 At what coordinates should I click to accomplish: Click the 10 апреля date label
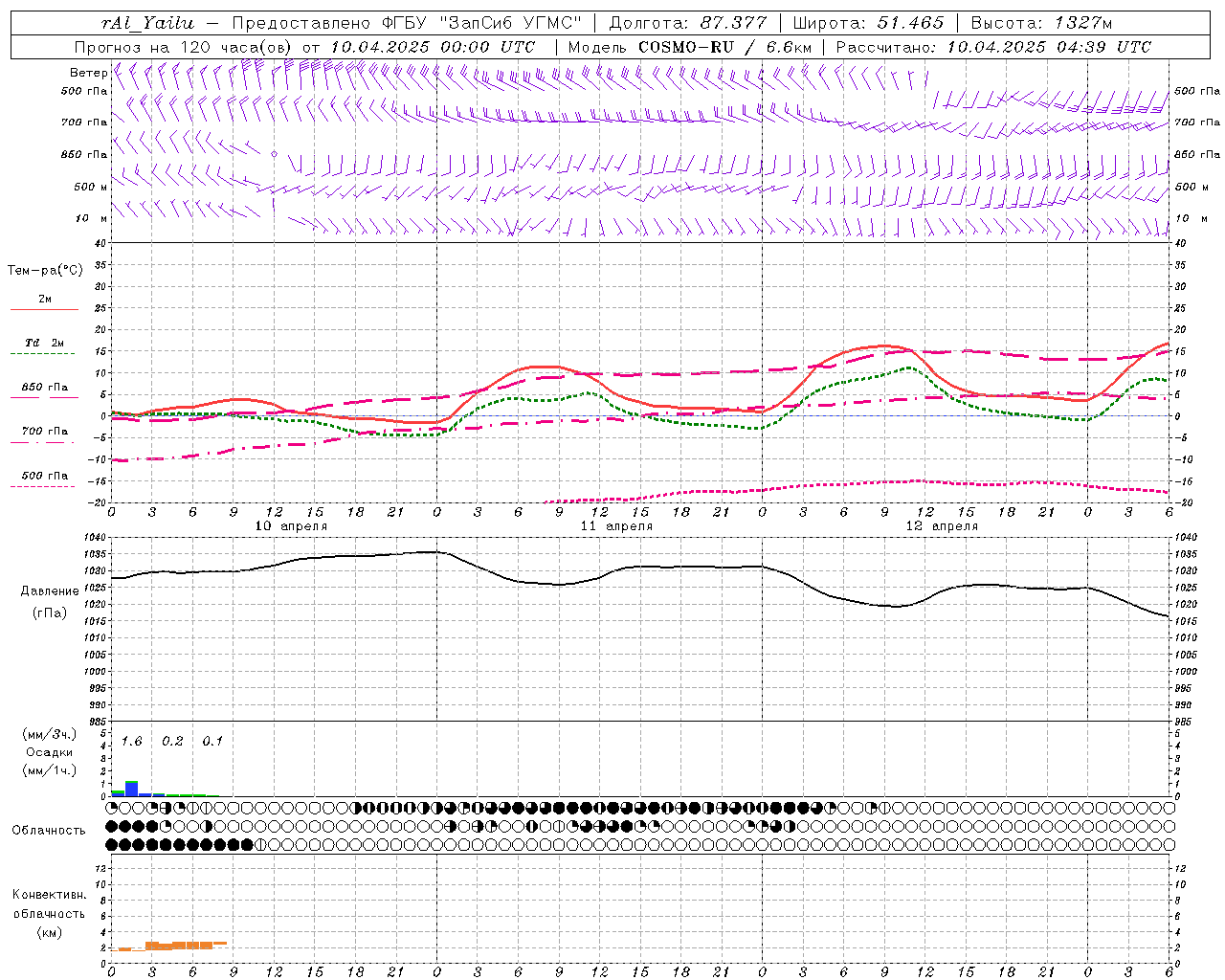tap(291, 526)
